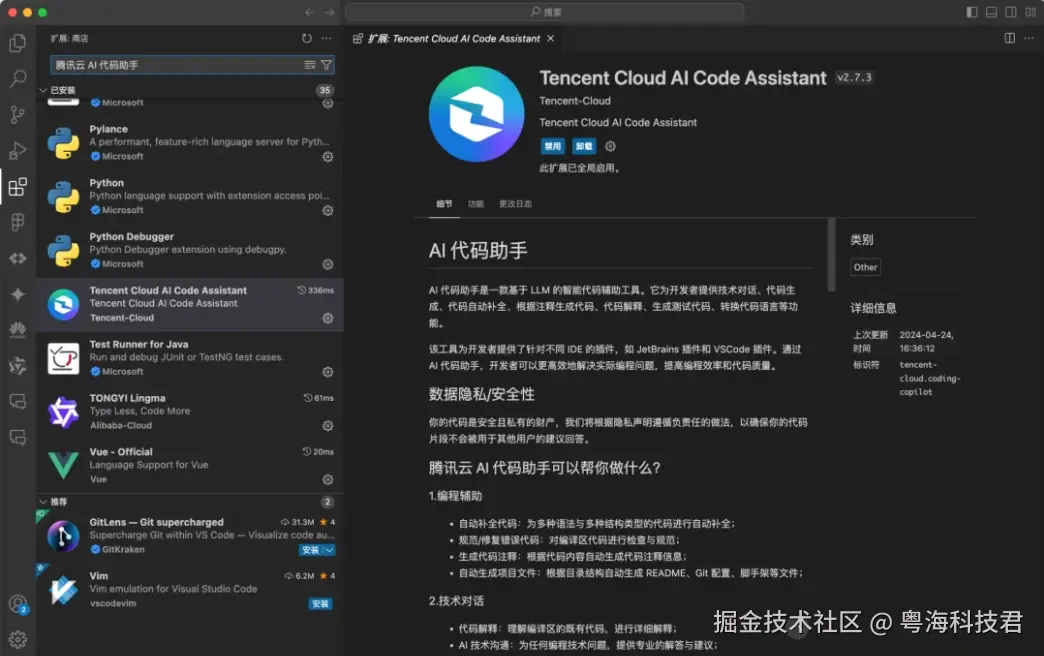This screenshot has width=1044, height=656.
Task: Click the 禁用 button
Action: click(x=553, y=146)
